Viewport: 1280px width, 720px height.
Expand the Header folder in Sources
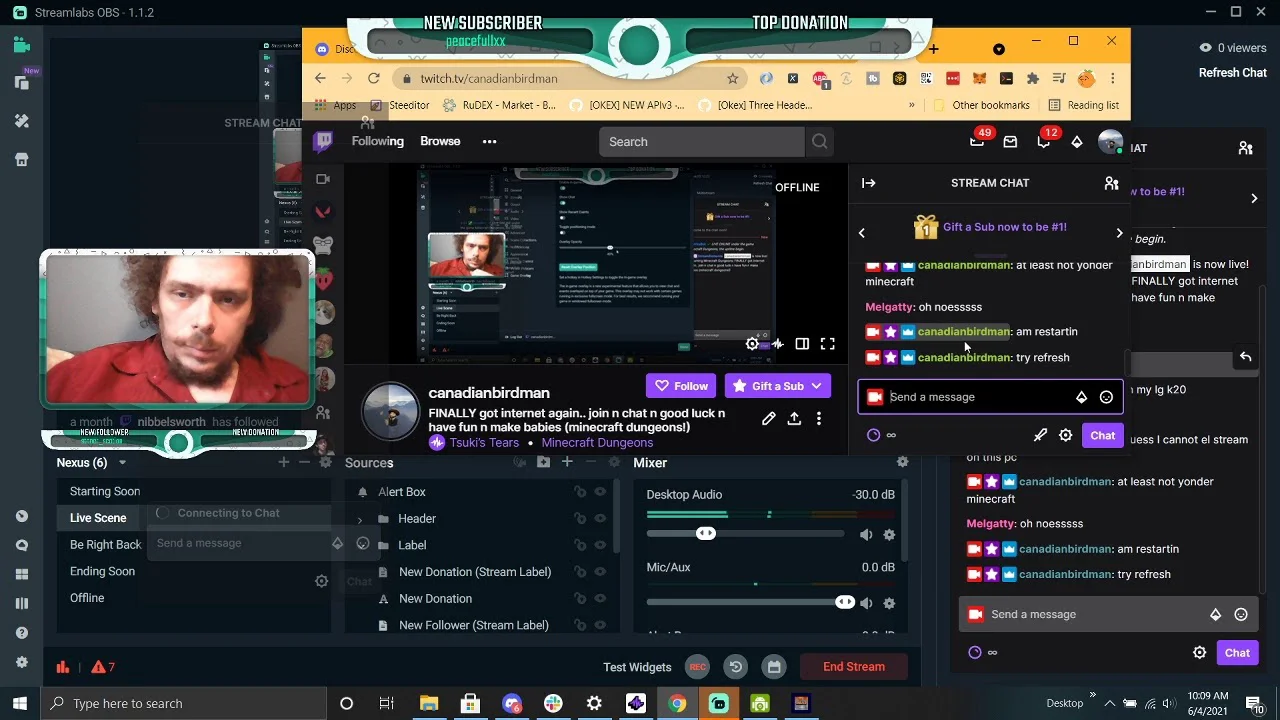tap(360, 519)
